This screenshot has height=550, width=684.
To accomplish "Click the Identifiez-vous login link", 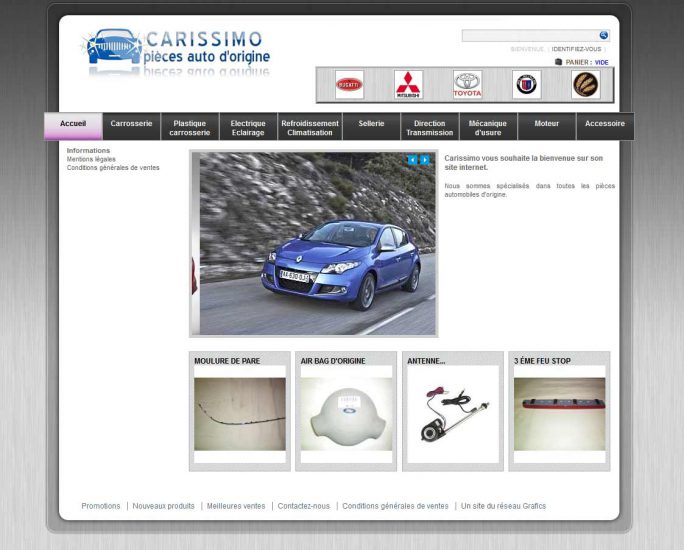I will 576,48.
